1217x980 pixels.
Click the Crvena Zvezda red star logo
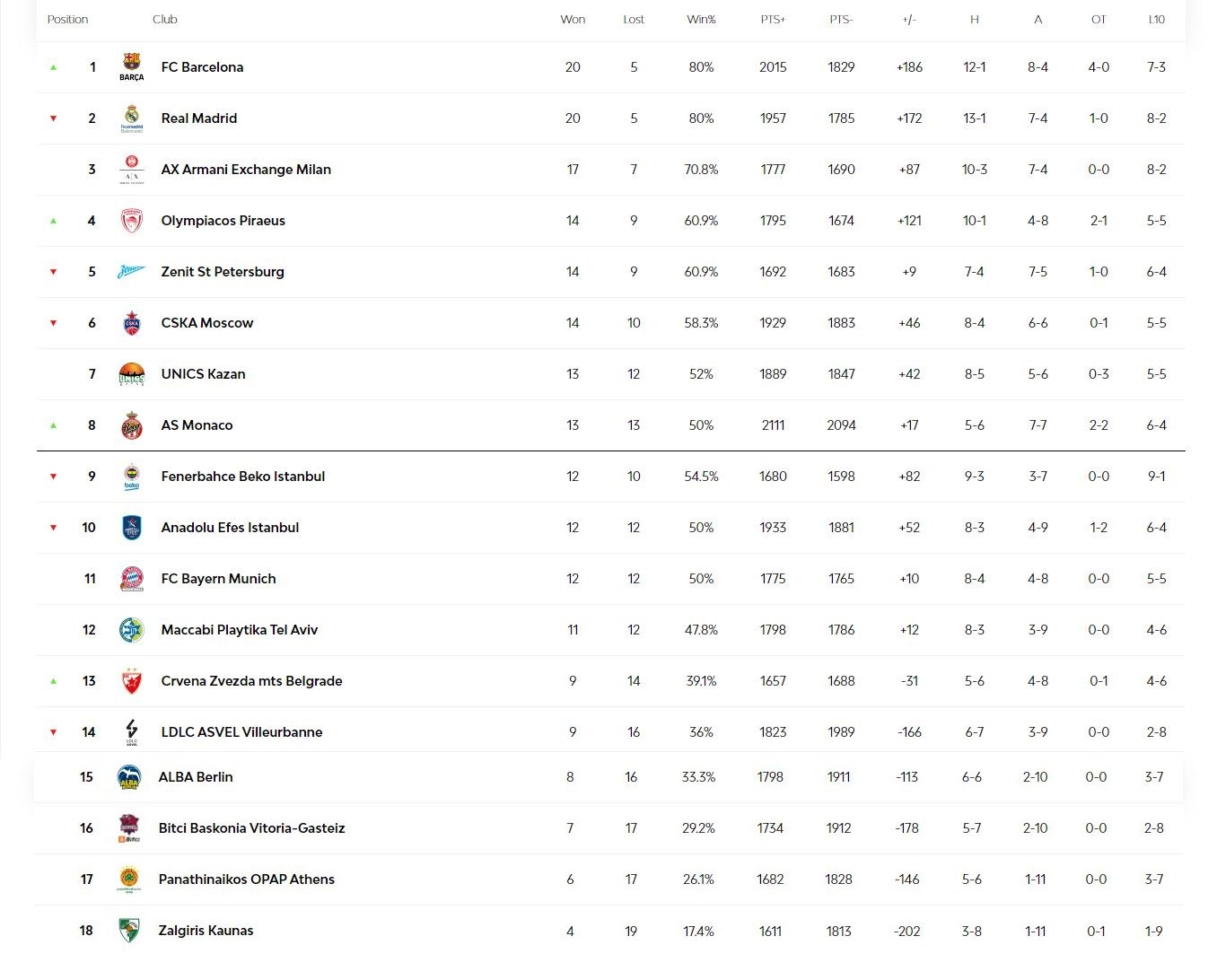click(x=132, y=680)
